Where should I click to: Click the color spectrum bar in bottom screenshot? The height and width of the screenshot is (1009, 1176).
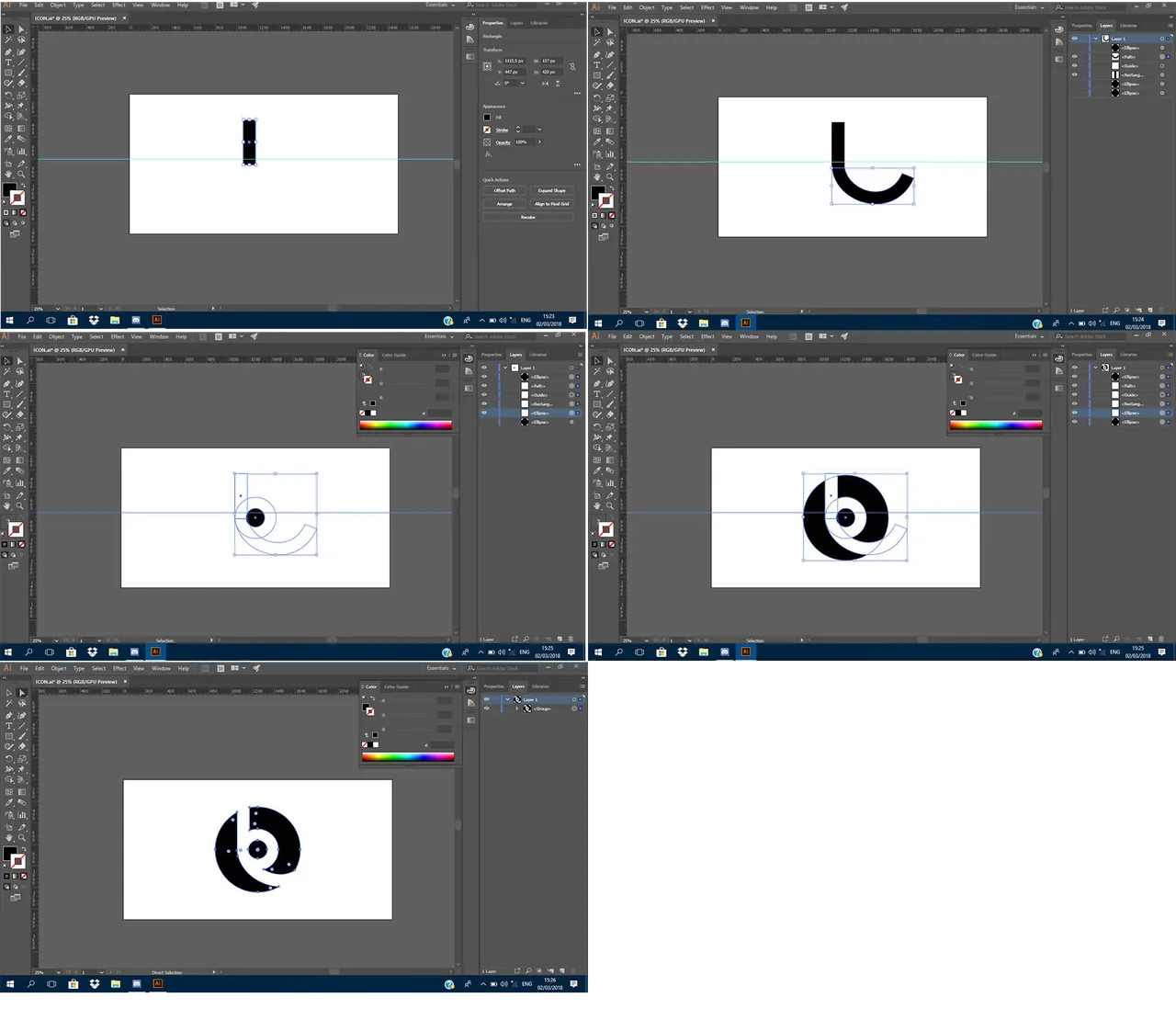coord(408,757)
